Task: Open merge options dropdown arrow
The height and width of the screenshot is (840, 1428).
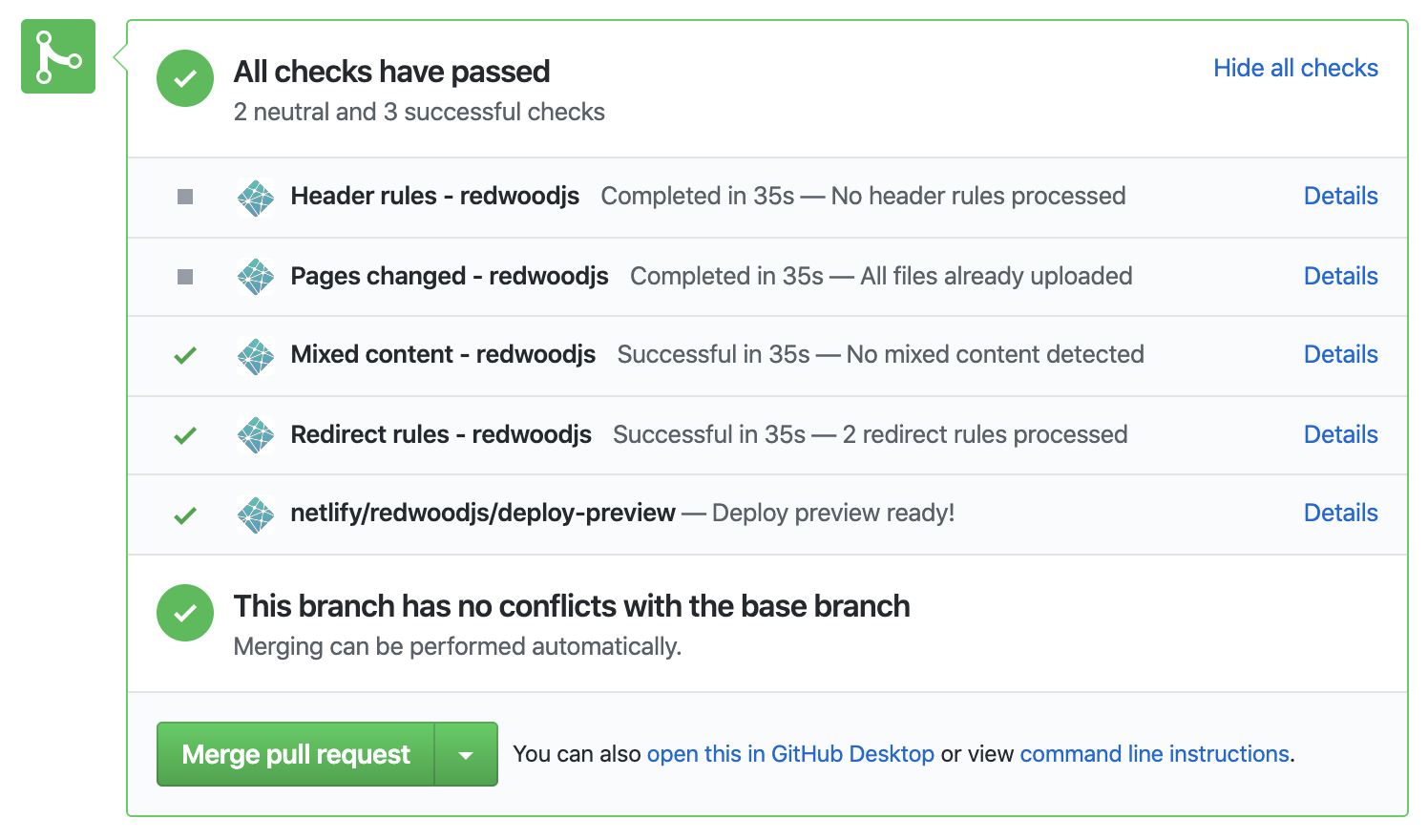Action: 466,755
